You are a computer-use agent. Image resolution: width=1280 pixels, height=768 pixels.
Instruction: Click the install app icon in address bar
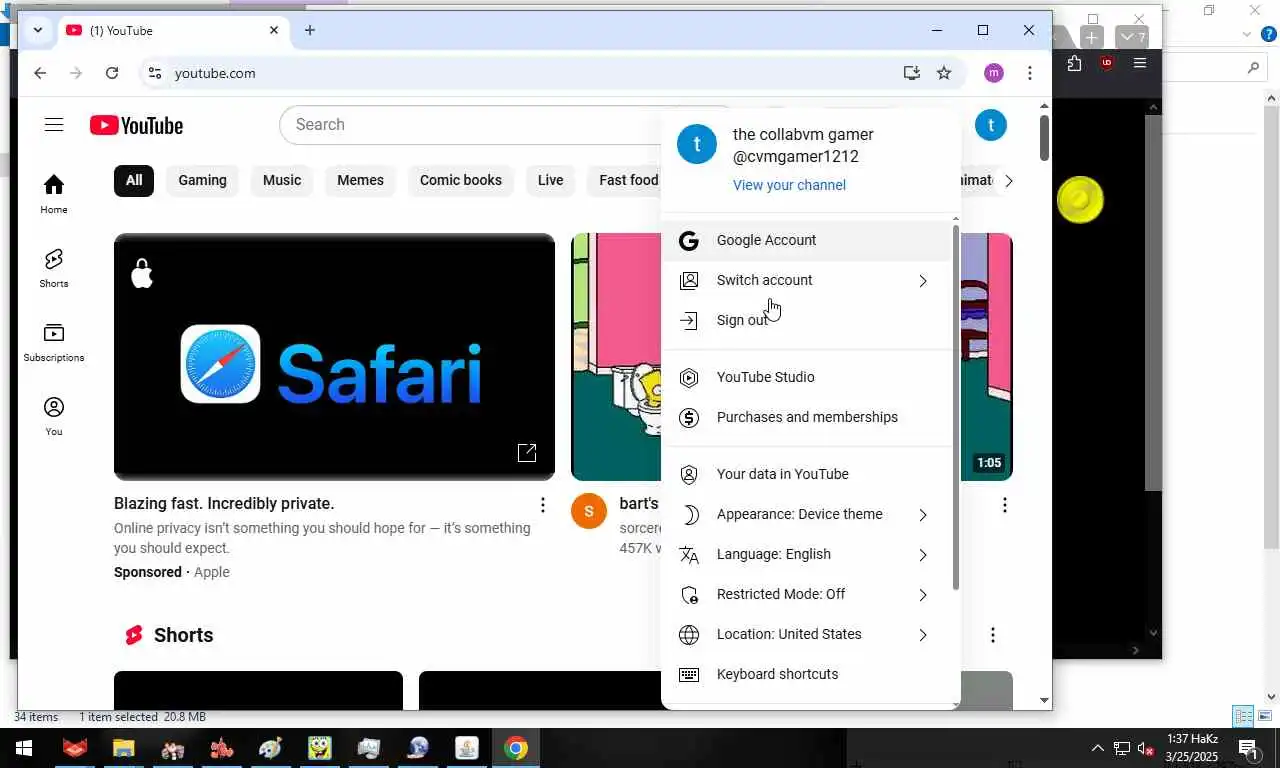(911, 73)
